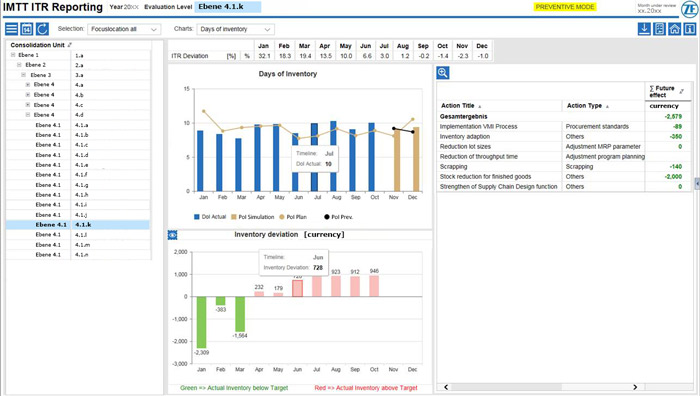Toggle DoI Actual legend series
Screen dimensions: 700x396
coord(210,217)
